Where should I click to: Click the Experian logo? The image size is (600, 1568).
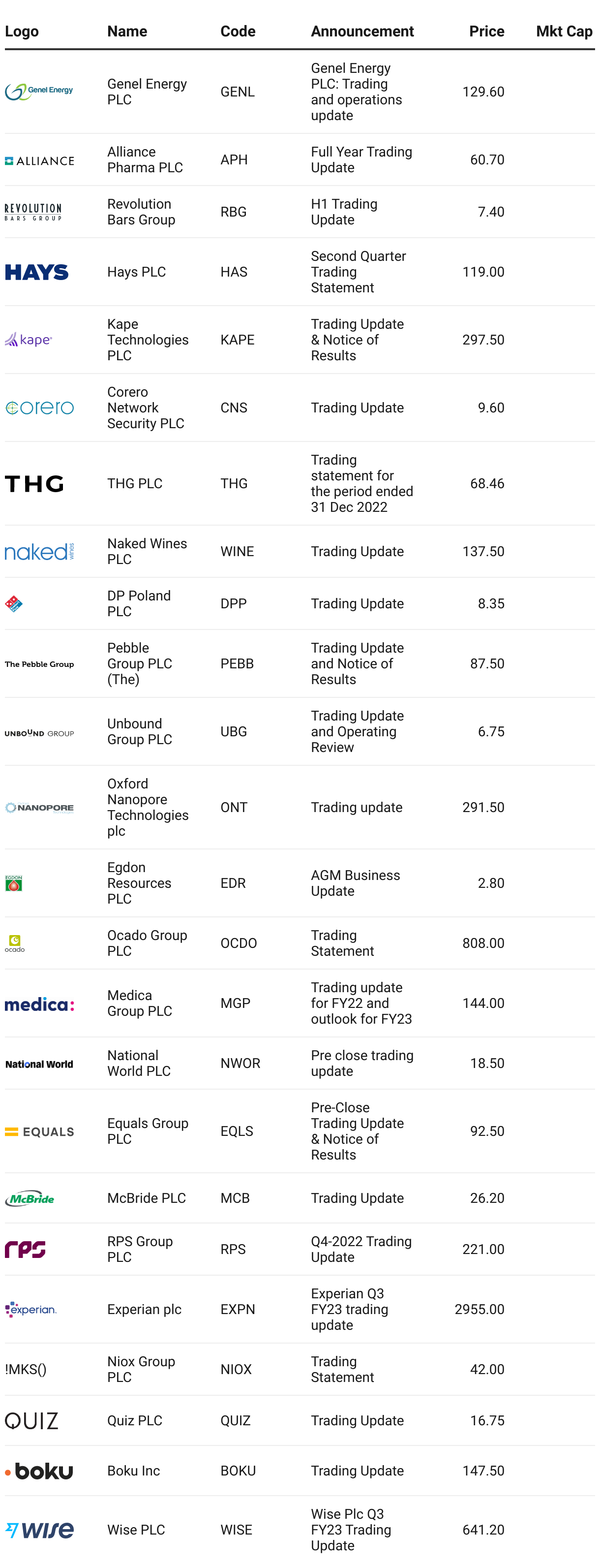[x=30, y=1309]
